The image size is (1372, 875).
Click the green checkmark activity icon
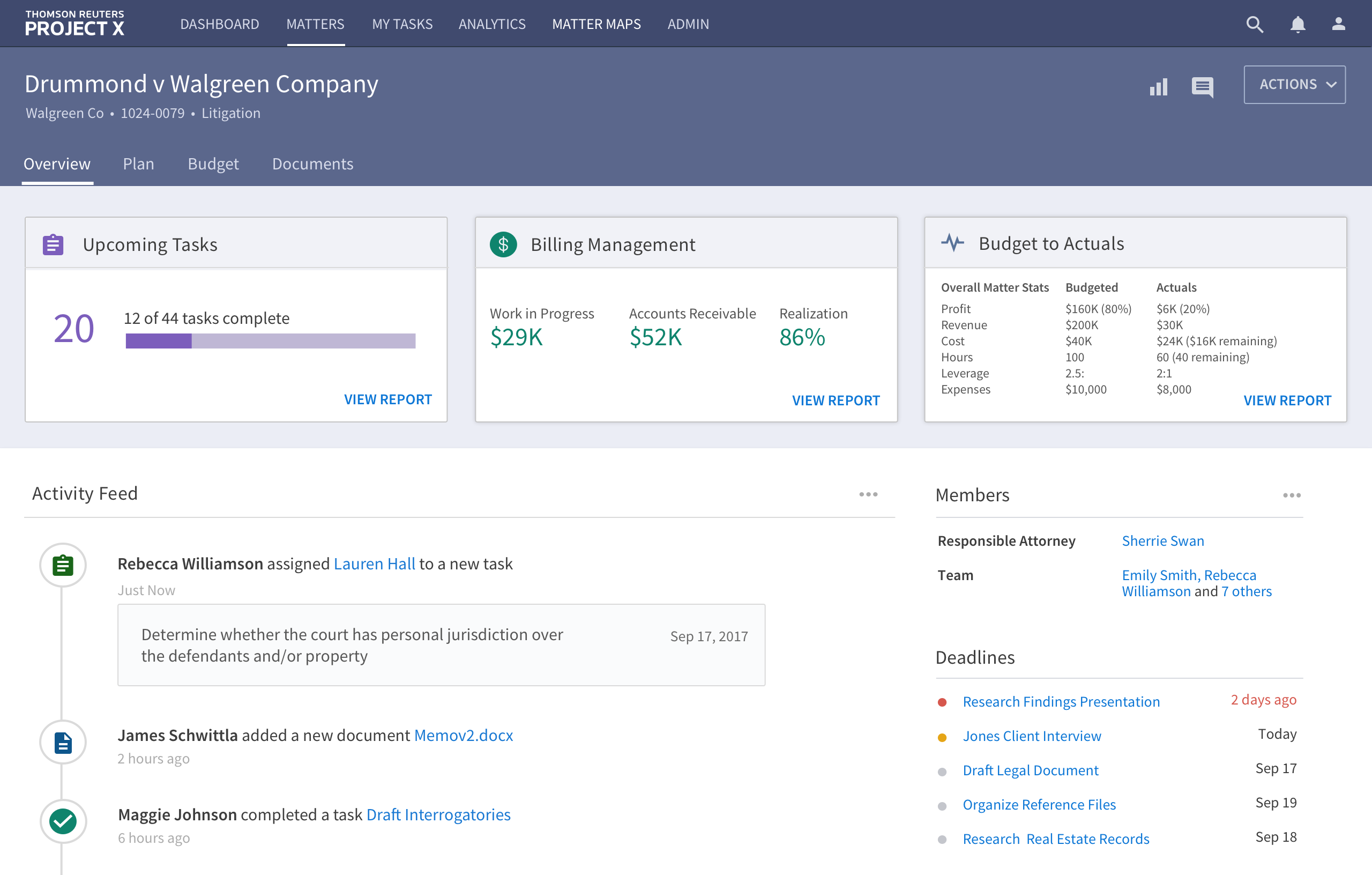pyautogui.click(x=63, y=821)
